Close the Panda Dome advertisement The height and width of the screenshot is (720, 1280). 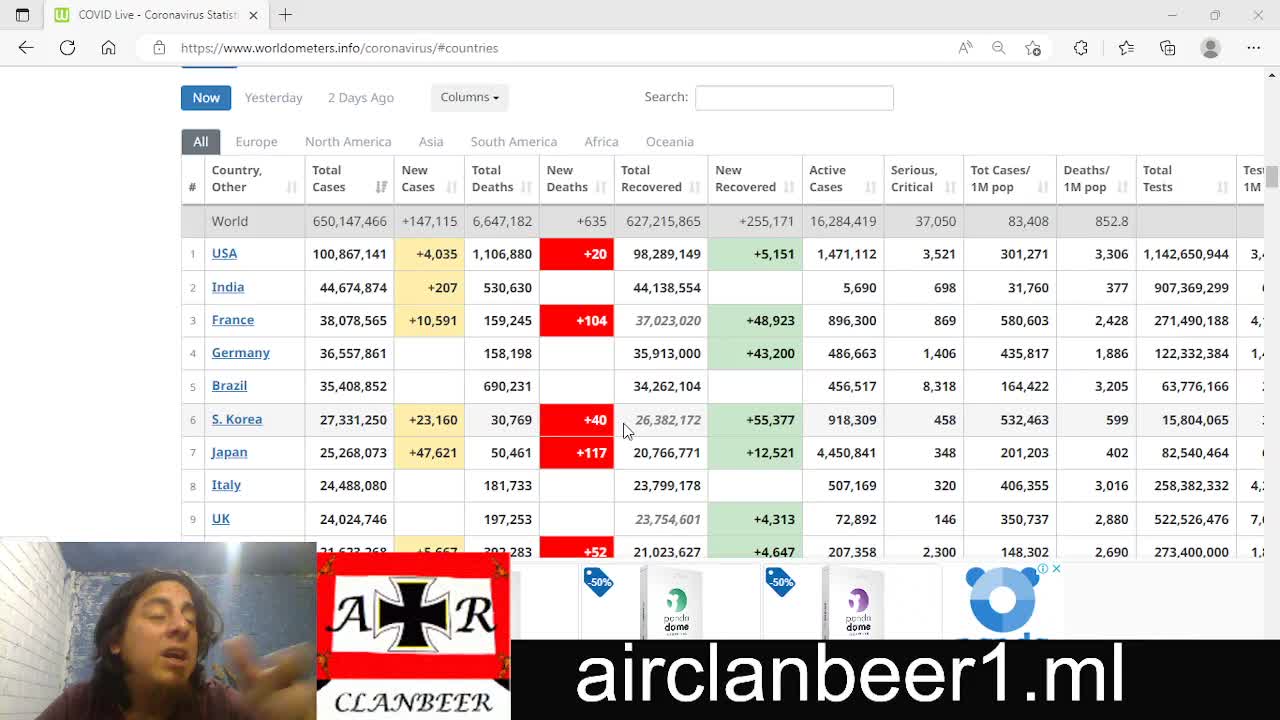pyautogui.click(x=1056, y=569)
